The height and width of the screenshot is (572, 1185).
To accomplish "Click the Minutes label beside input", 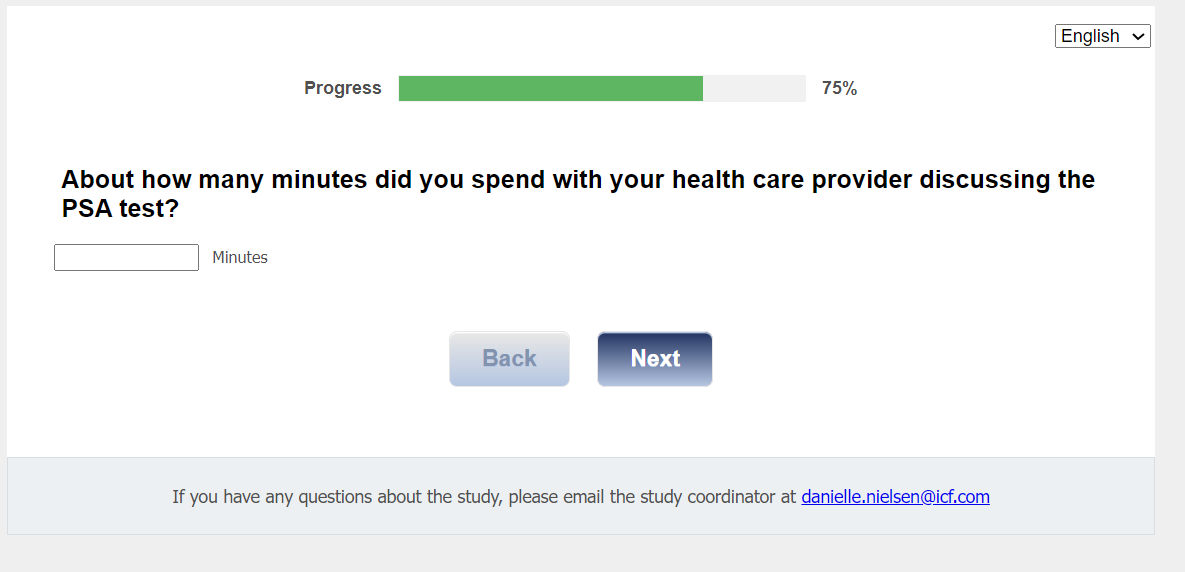I will [240, 258].
